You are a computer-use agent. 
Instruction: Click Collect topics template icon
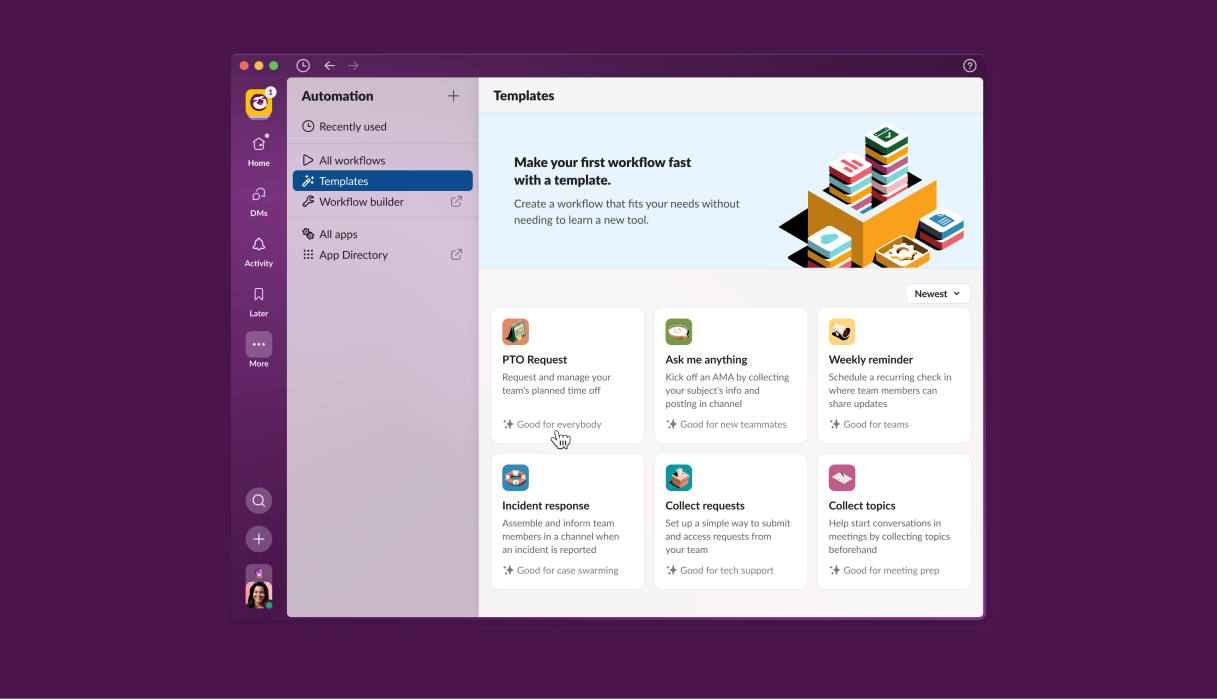[842, 478]
